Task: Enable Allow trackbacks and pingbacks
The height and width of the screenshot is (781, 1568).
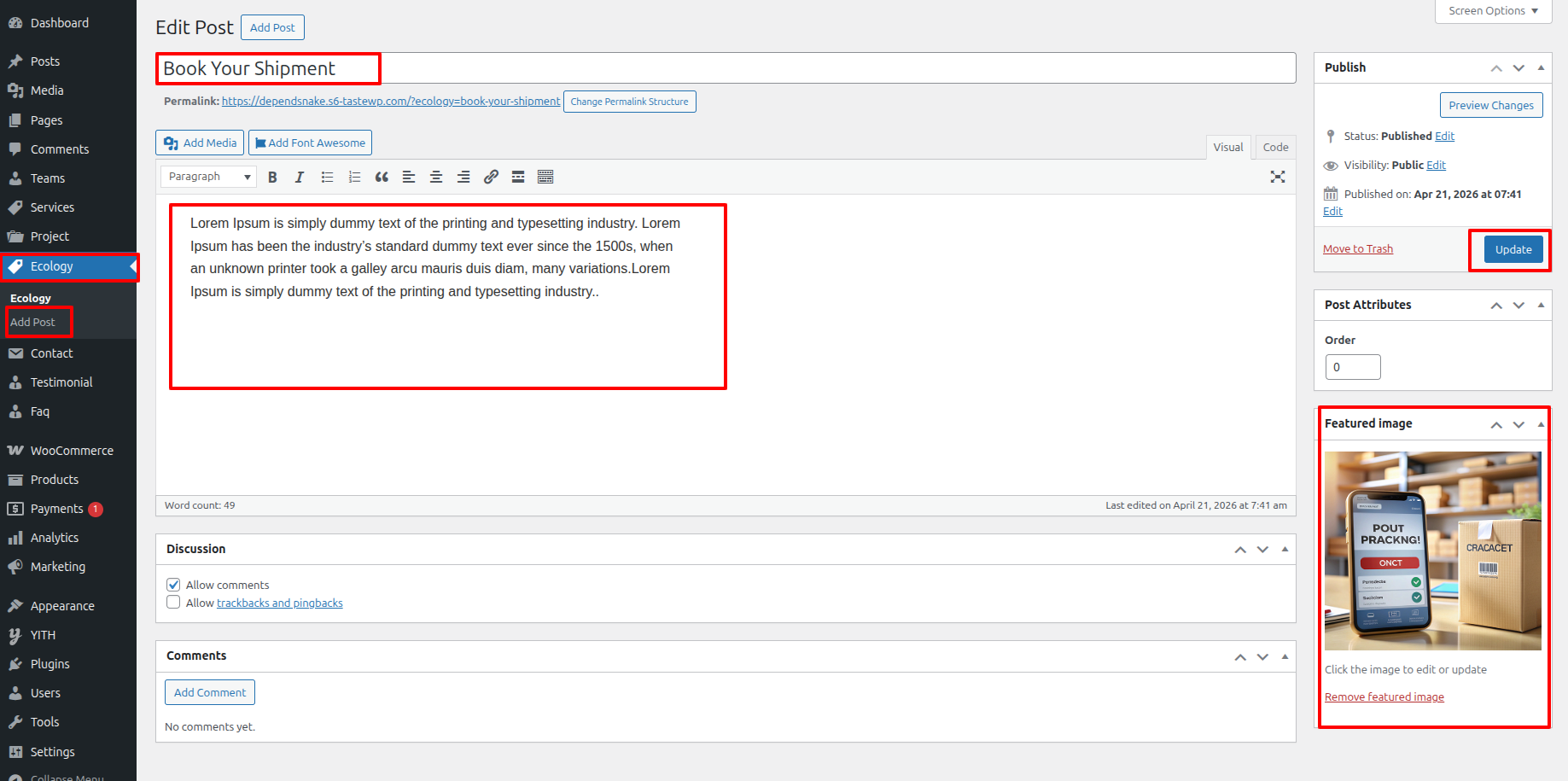Action: tap(173, 603)
